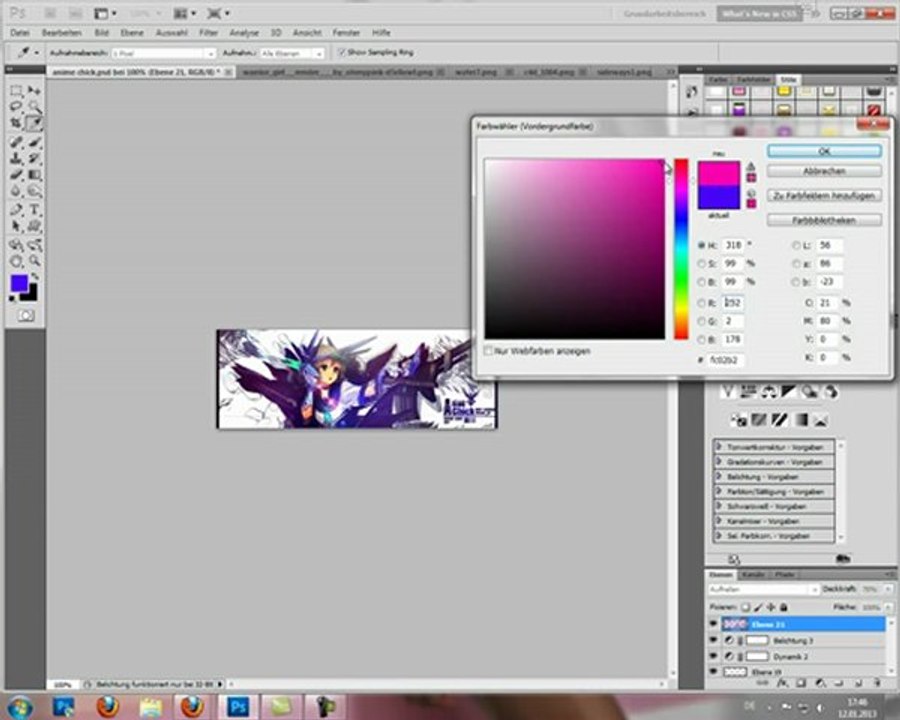This screenshot has height=720, width=900.
Task: Select the Move tool
Action: click(35, 91)
